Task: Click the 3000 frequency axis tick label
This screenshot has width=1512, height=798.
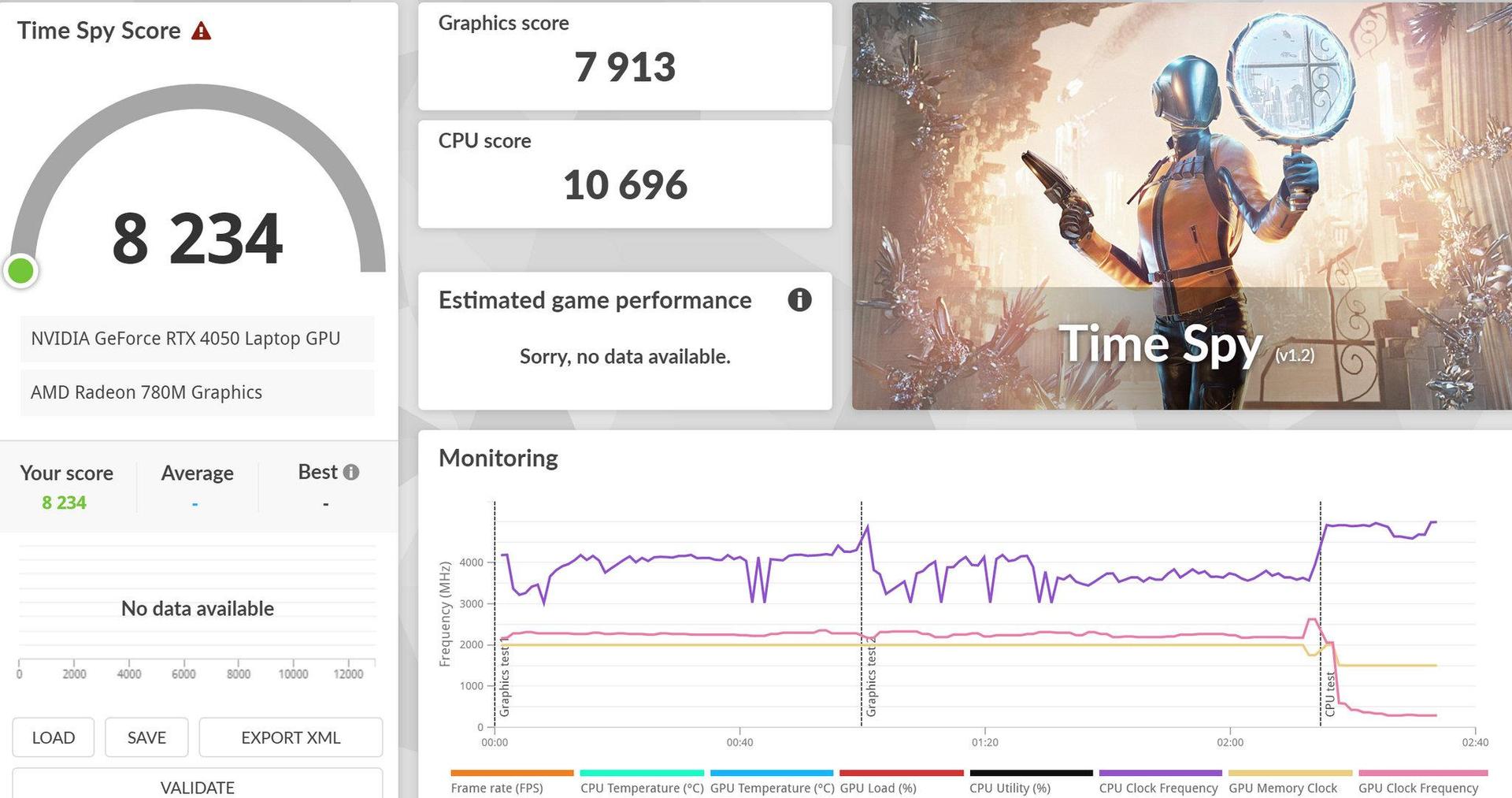Action: (x=471, y=603)
